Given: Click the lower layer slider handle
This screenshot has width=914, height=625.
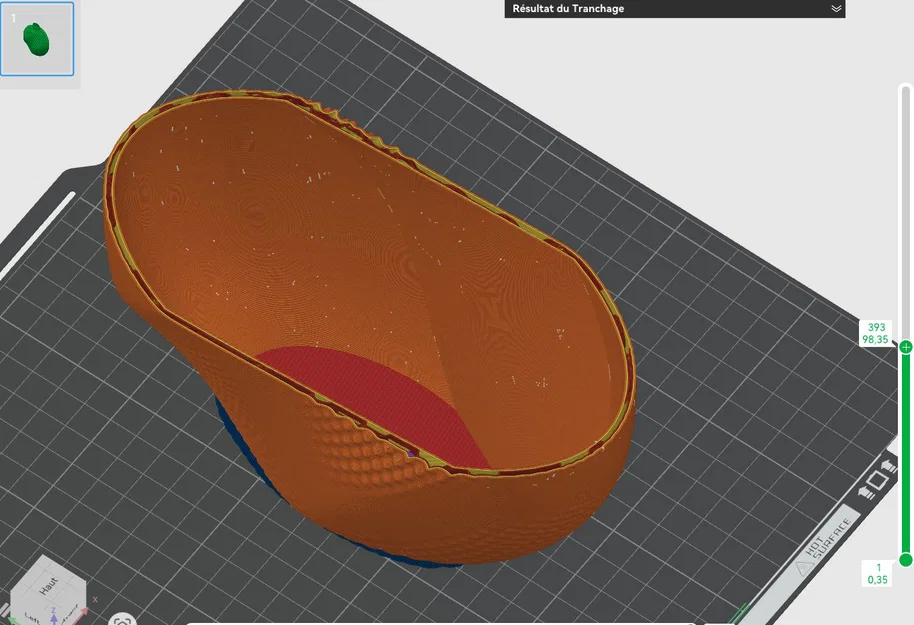Looking at the screenshot, I should (905, 560).
